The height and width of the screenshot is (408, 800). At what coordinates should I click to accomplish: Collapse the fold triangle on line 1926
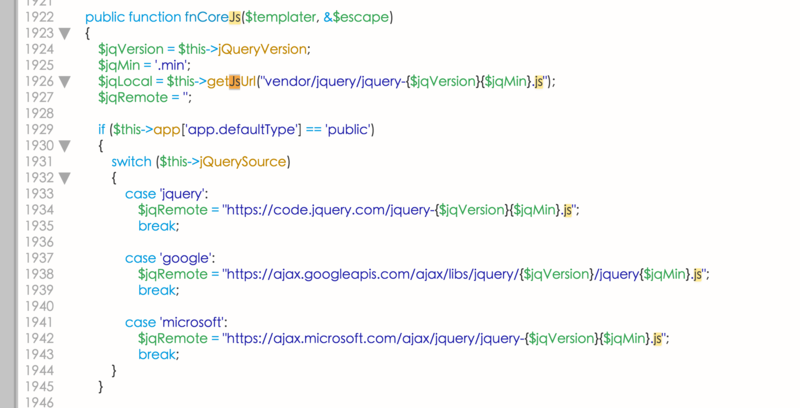click(x=64, y=82)
